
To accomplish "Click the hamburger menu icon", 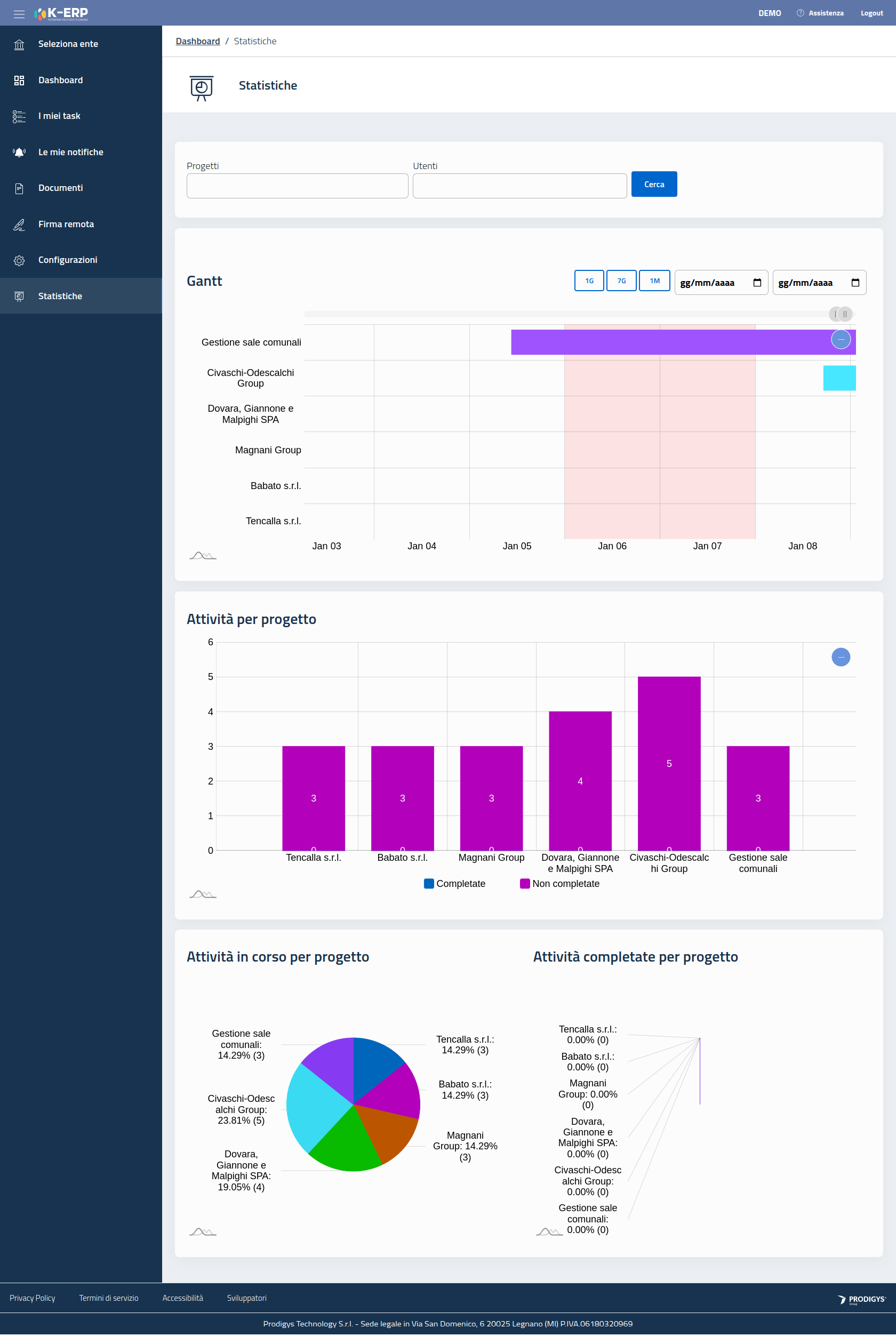I will [19, 14].
